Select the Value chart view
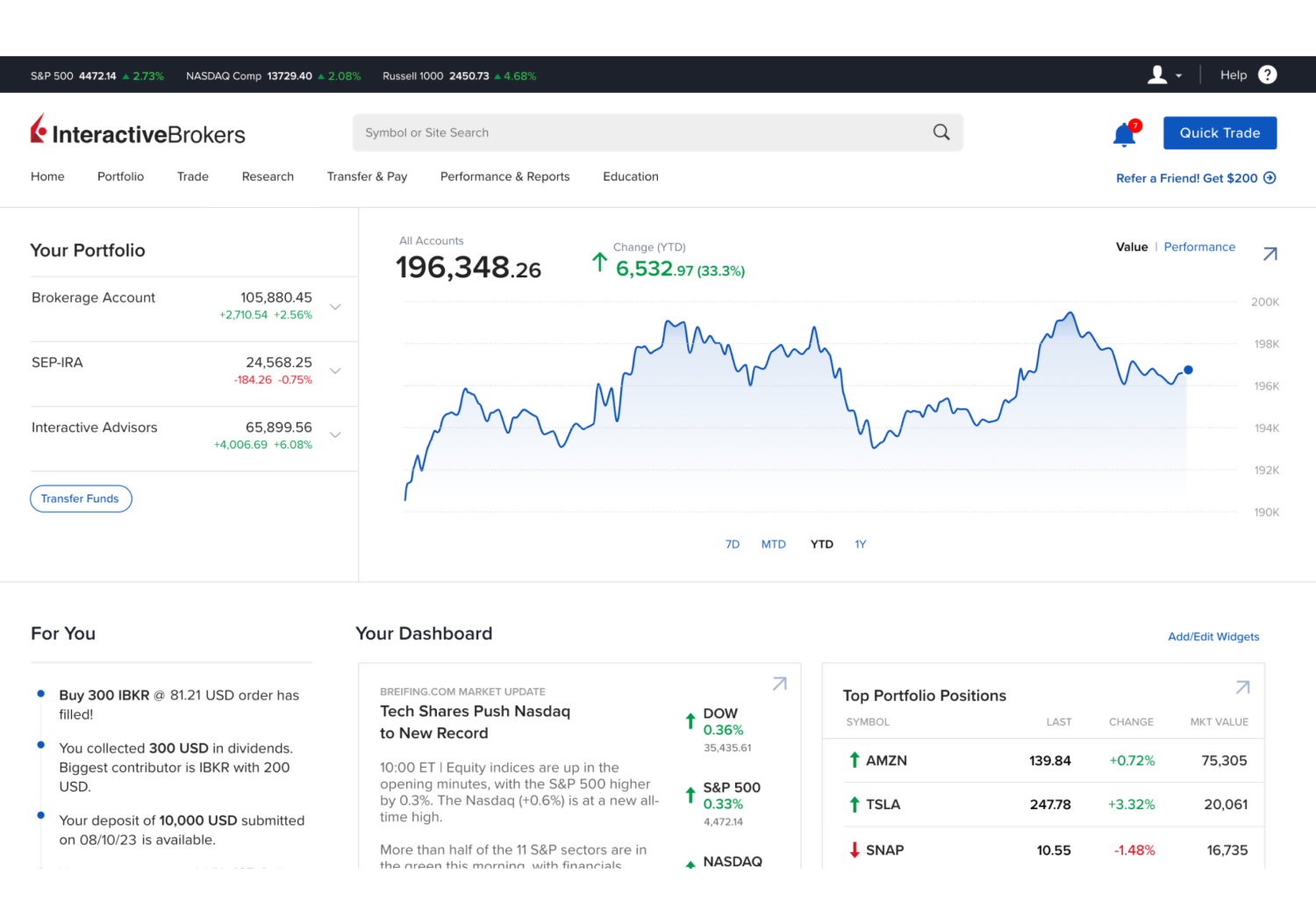Viewport: 1316px width, 924px height. (1132, 247)
